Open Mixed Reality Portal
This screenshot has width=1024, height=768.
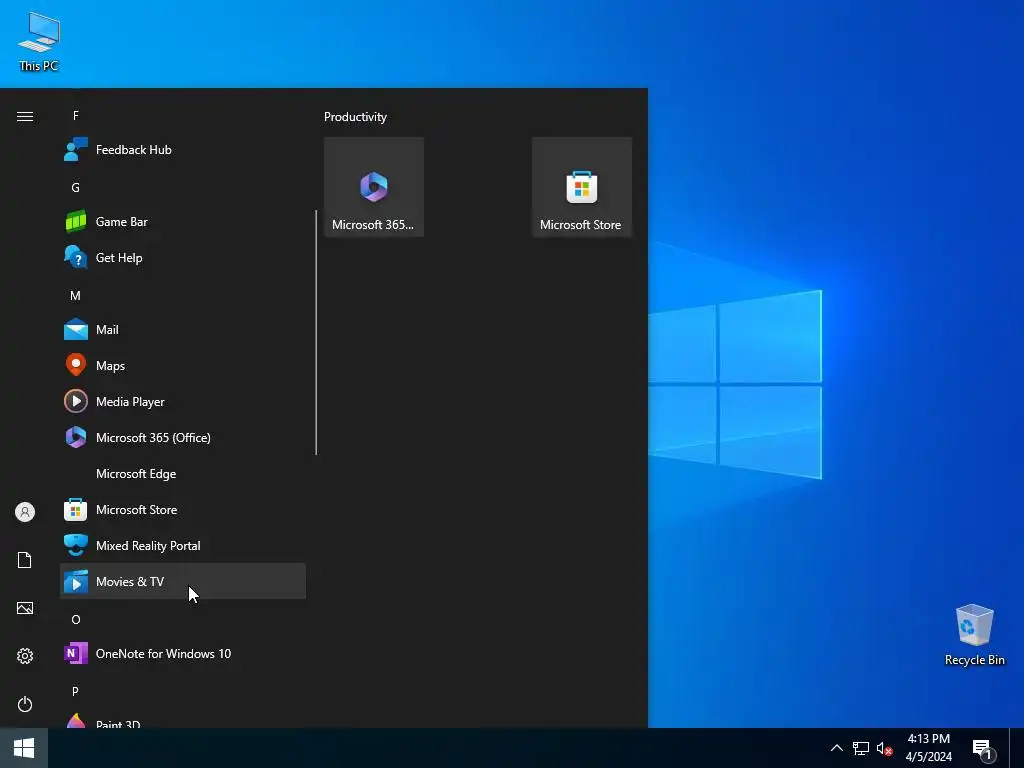[182, 545]
